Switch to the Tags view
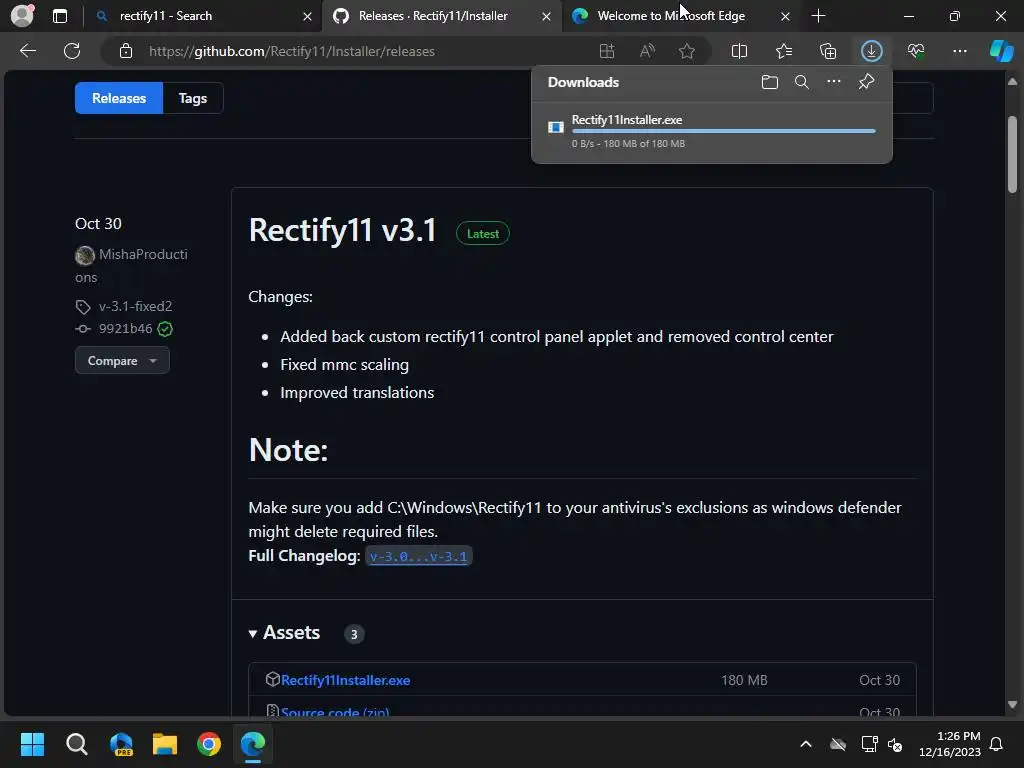Viewport: 1024px width, 768px height. (193, 98)
